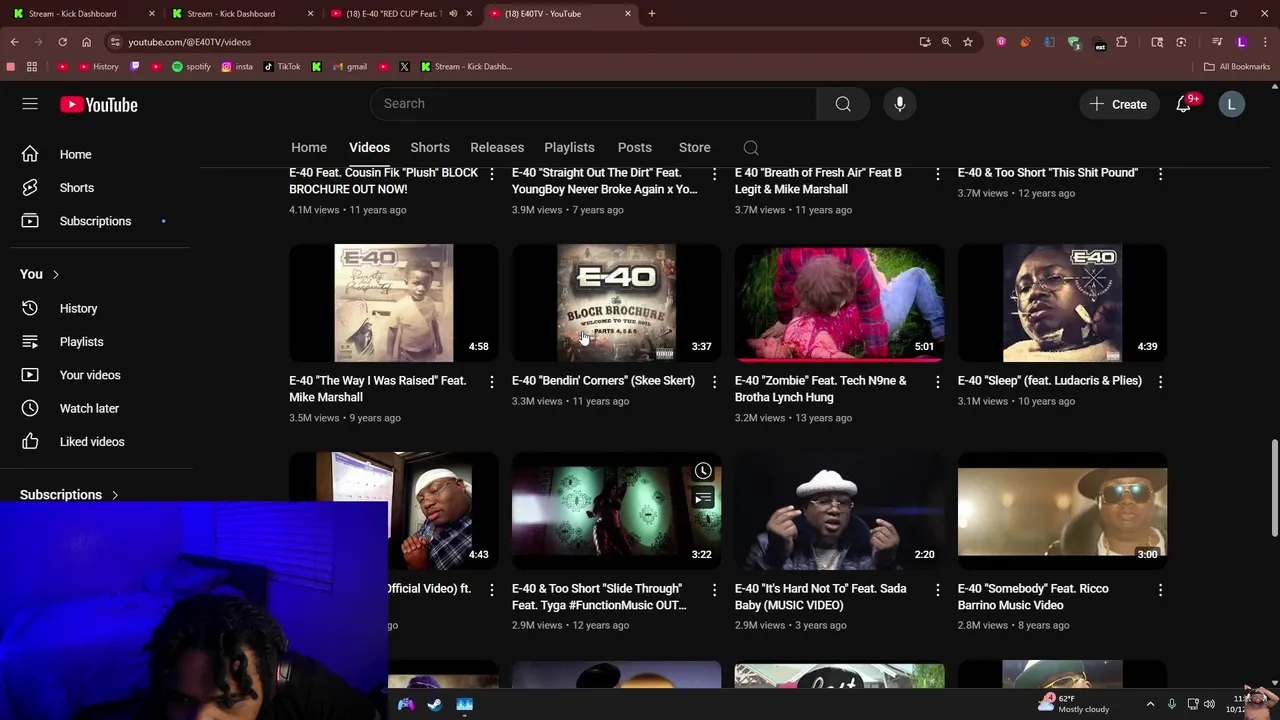Open the insta bookmark
The width and height of the screenshot is (1280, 720).
(x=237, y=66)
